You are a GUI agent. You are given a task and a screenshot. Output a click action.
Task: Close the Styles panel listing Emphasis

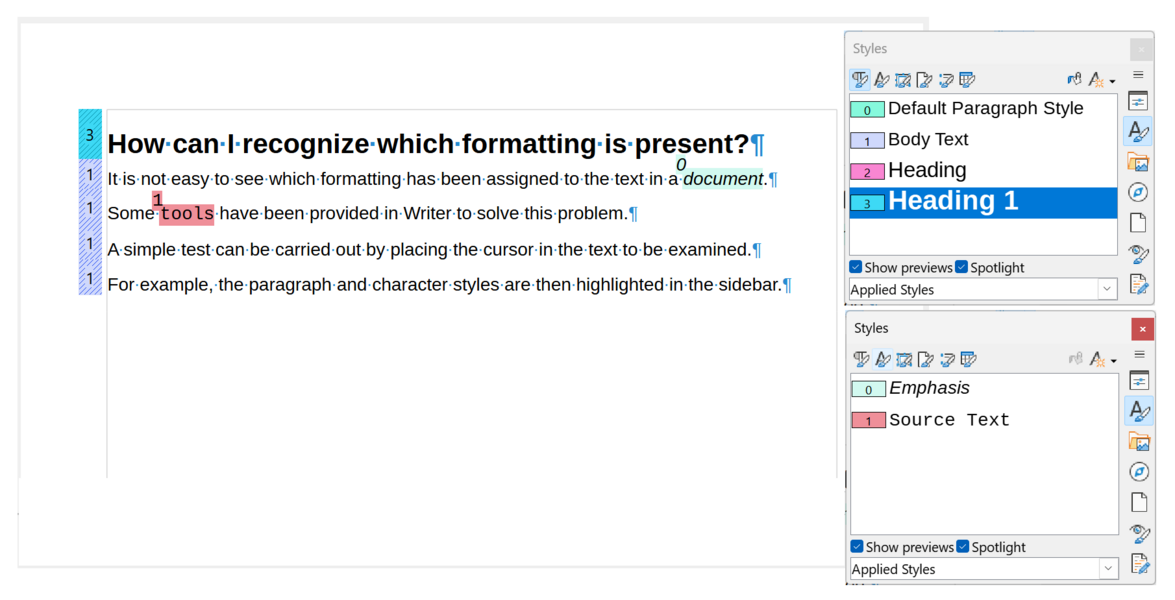click(x=1142, y=329)
